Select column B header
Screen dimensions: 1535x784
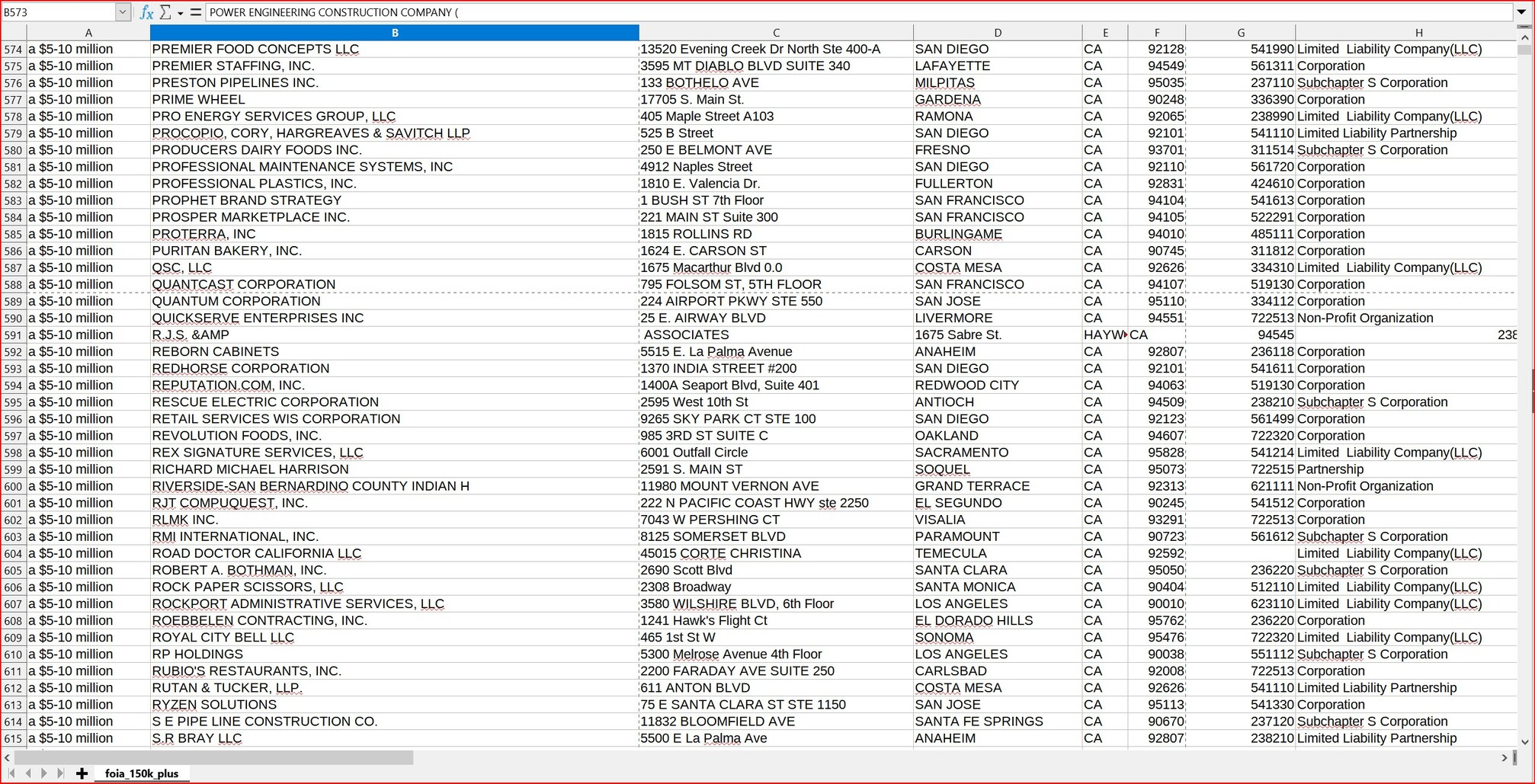point(394,33)
